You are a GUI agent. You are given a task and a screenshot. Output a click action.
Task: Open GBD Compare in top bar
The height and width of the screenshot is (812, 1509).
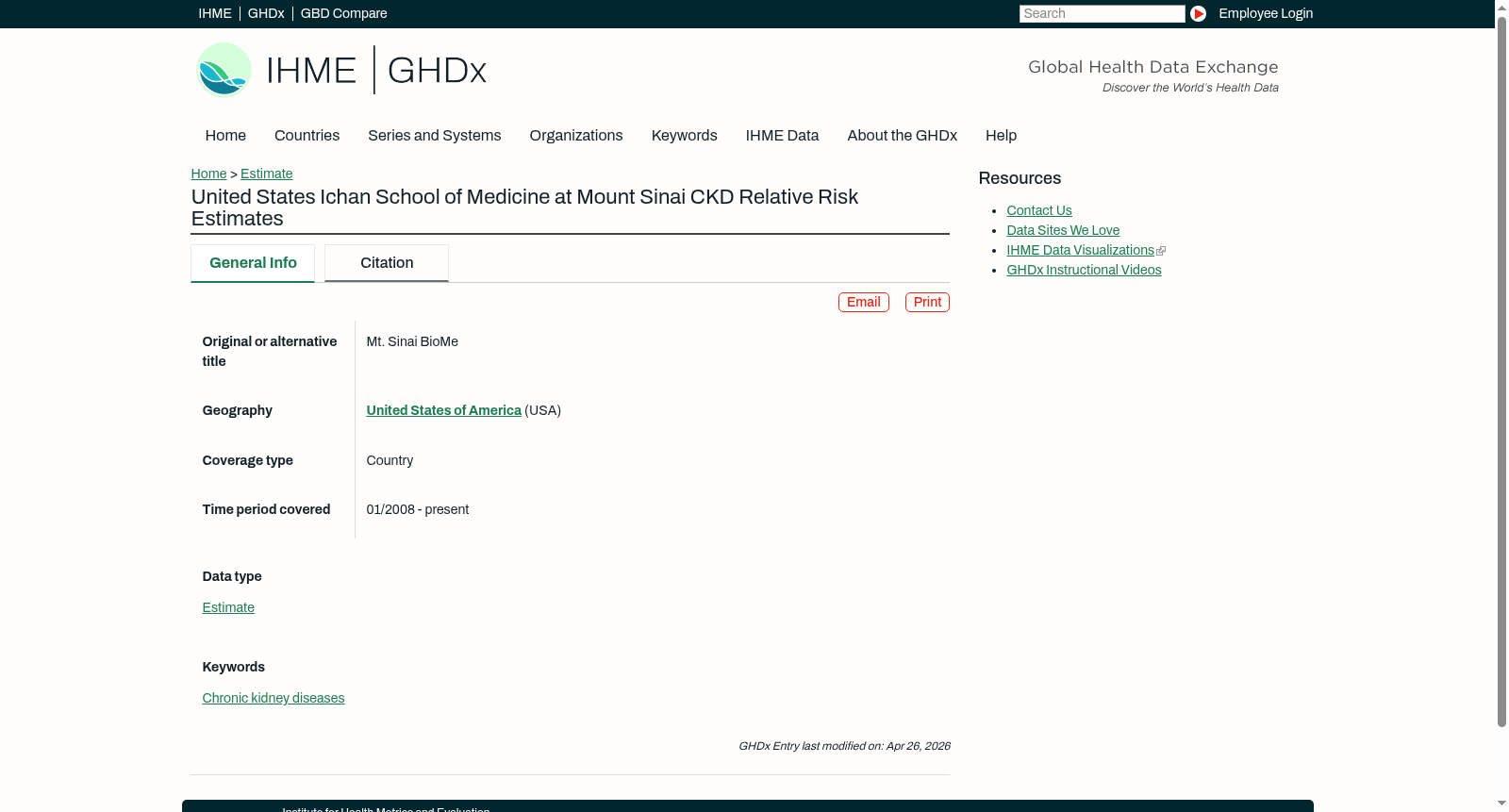344,13
